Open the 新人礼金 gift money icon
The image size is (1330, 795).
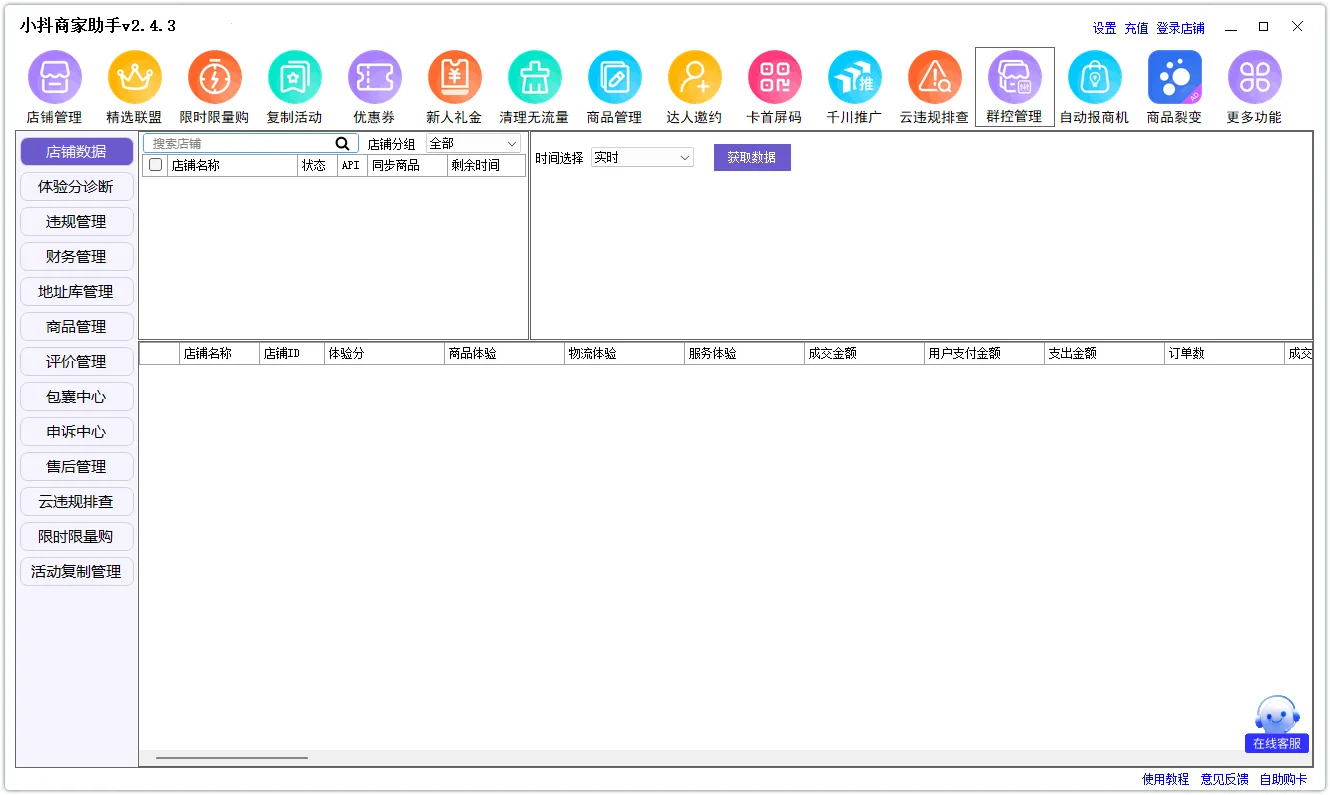454,78
